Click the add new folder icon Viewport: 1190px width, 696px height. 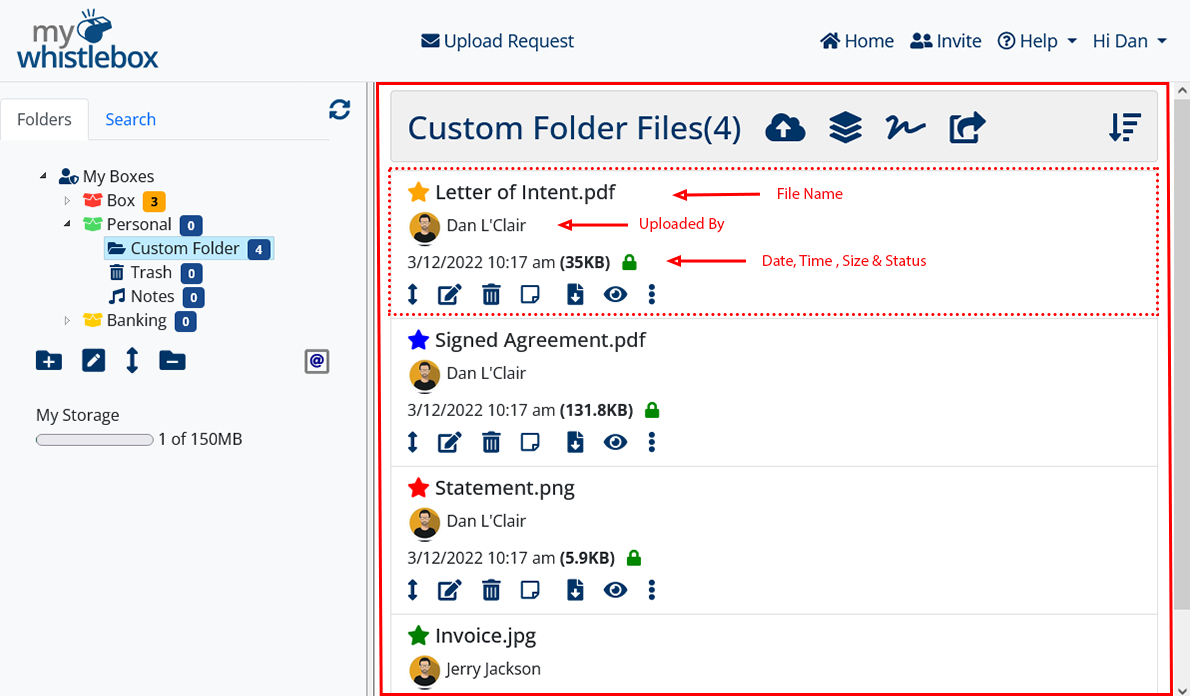pos(48,361)
